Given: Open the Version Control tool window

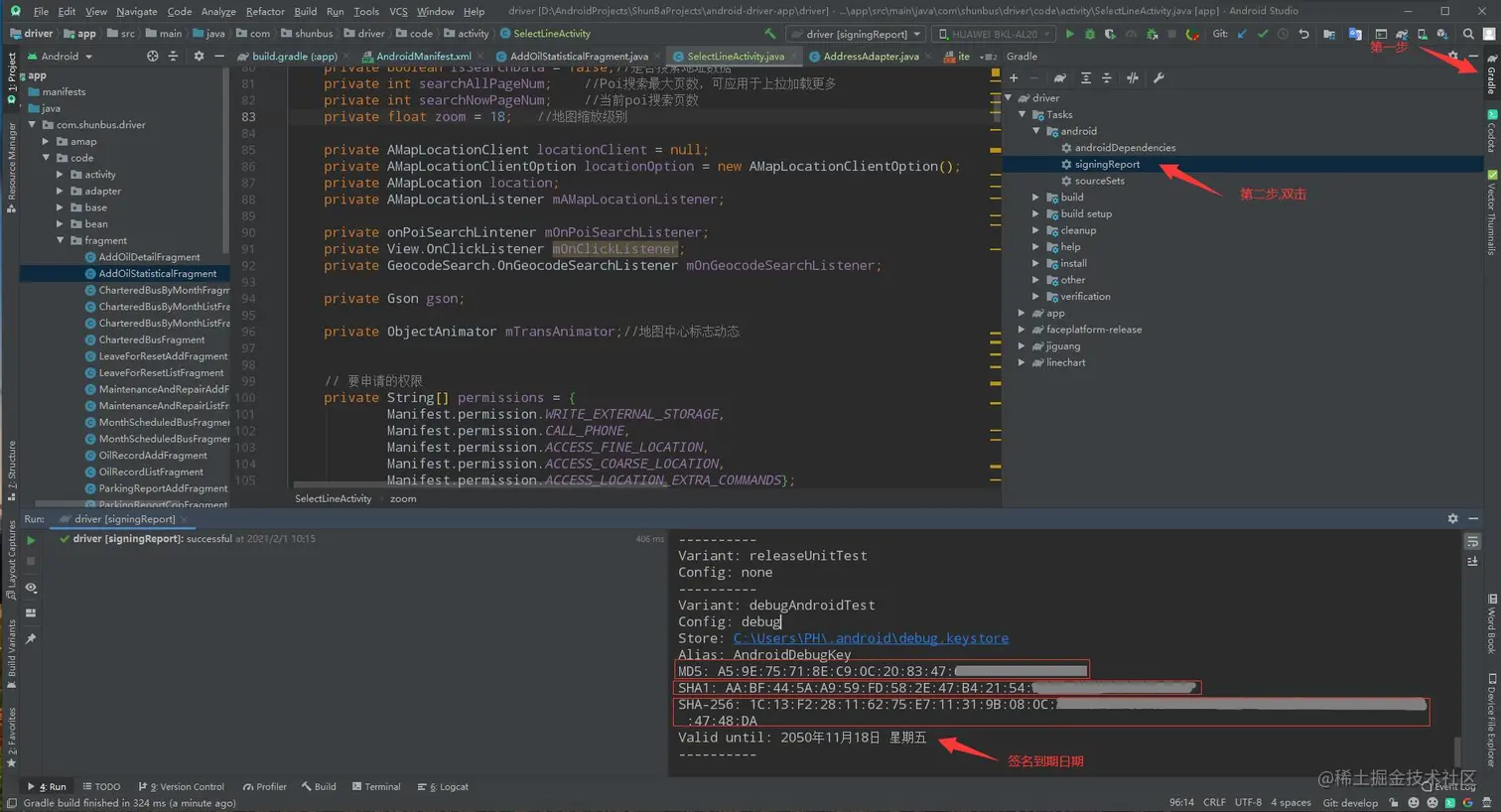Looking at the screenshot, I should coord(181,787).
